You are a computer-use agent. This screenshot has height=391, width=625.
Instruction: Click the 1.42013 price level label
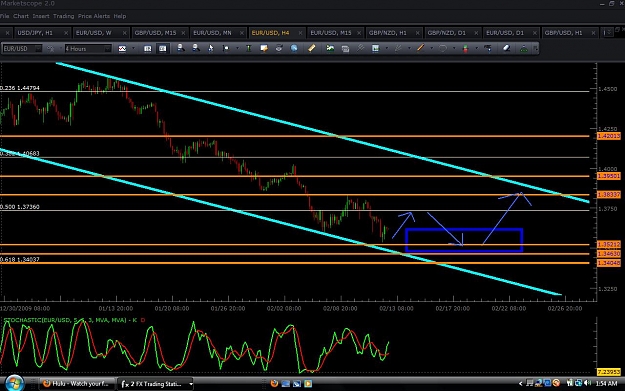[x=609, y=136]
